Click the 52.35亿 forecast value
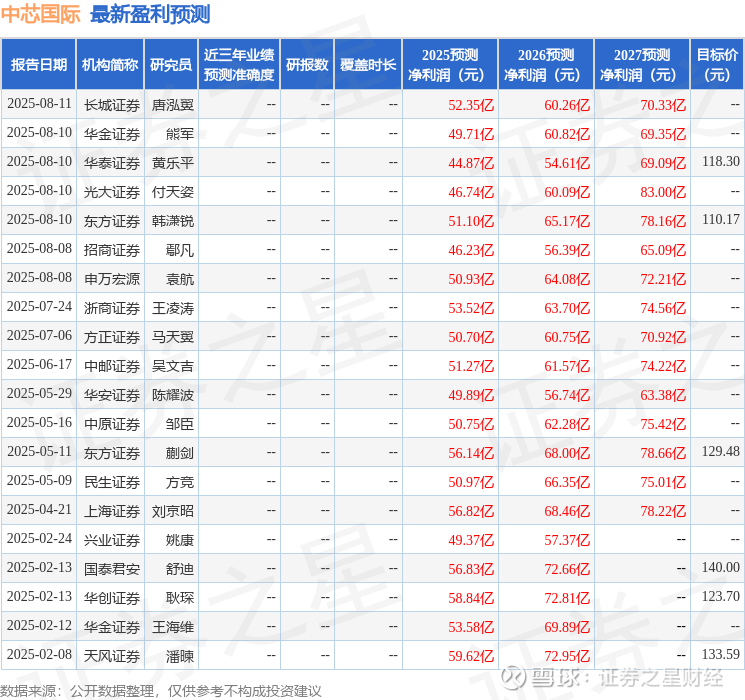This screenshot has width=745, height=700. [x=471, y=105]
